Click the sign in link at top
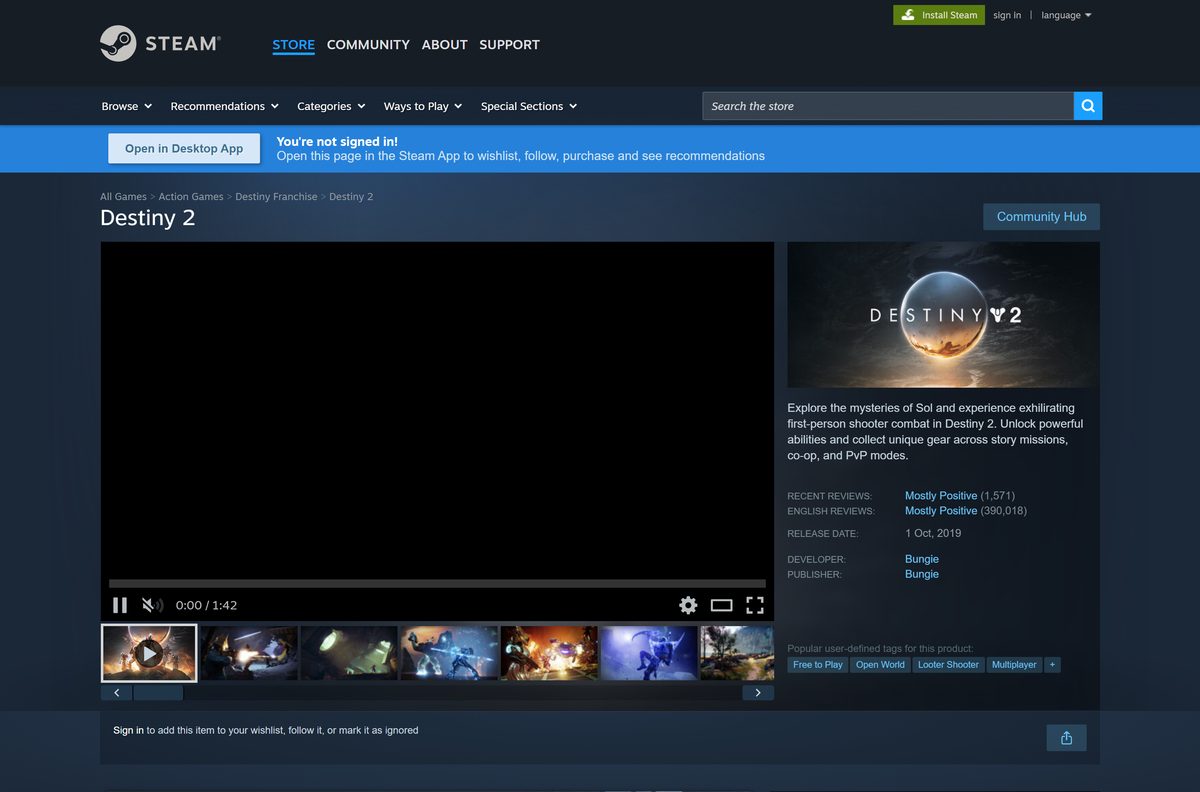 pos(1007,15)
